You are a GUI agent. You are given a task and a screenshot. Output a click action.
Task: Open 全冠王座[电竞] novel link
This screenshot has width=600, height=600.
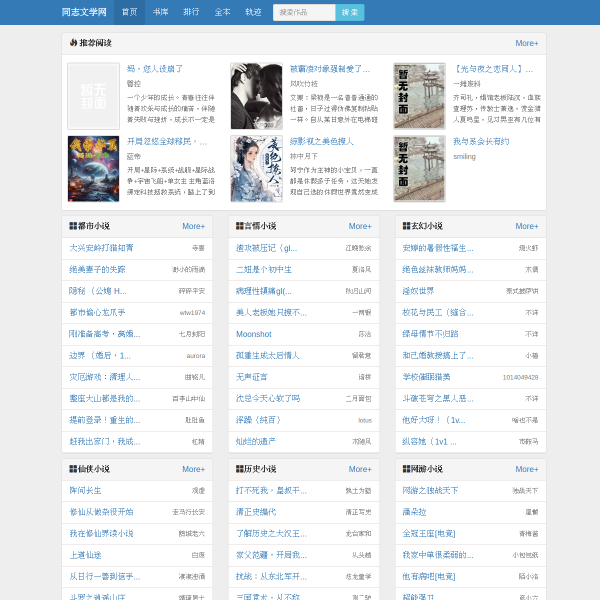click(429, 533)
